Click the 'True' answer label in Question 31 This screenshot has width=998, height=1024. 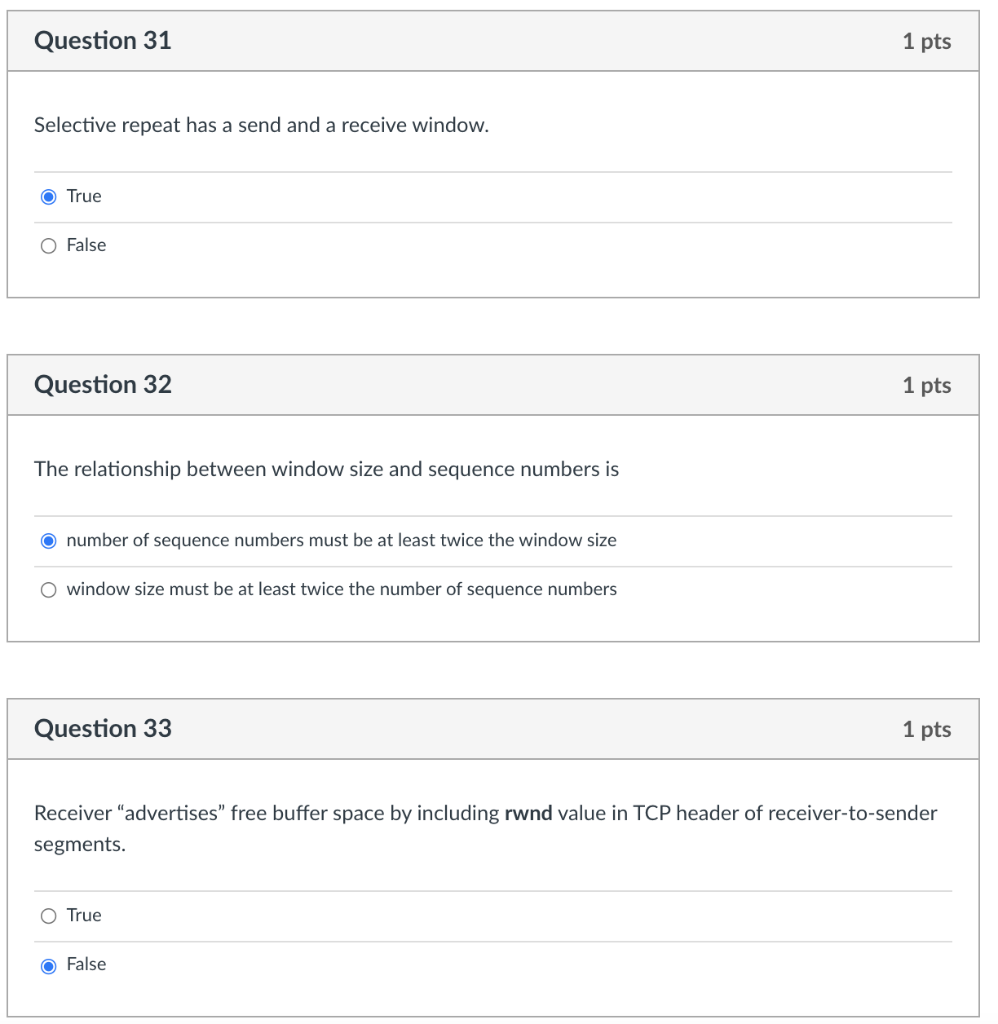click(84, 196)
